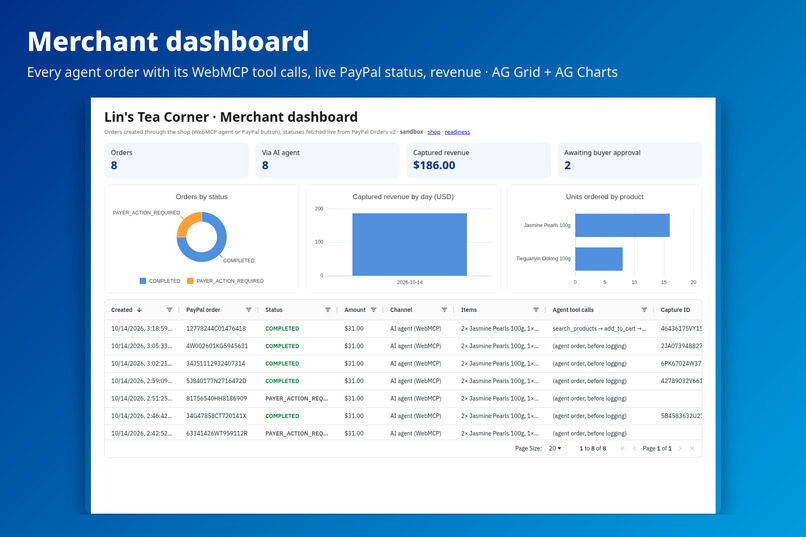Sort by the Status column header

tap(274, 310)
